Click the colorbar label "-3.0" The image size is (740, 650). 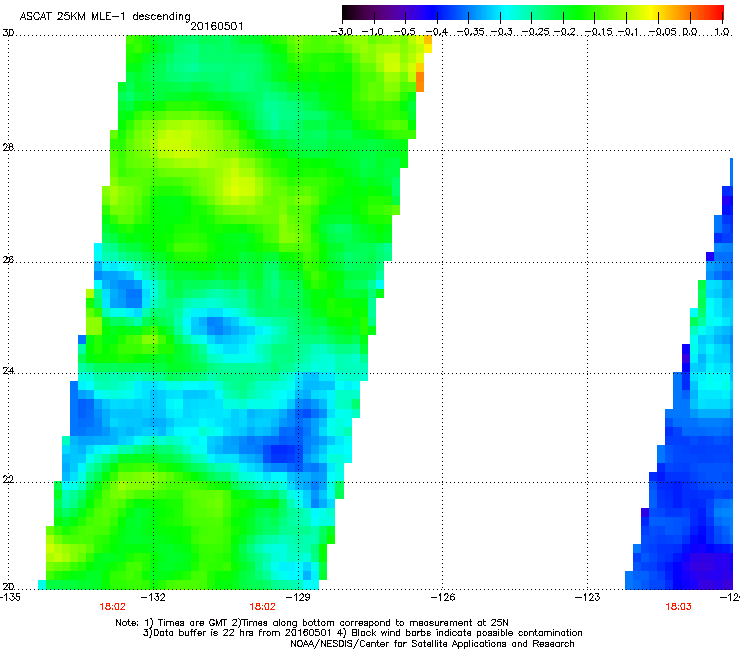click(x=341, y=32)
